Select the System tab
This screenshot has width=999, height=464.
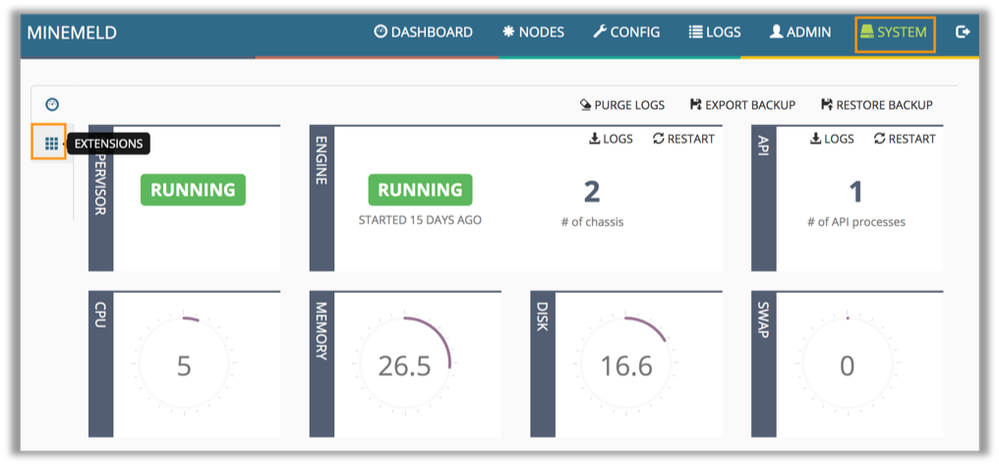point(894,32)
